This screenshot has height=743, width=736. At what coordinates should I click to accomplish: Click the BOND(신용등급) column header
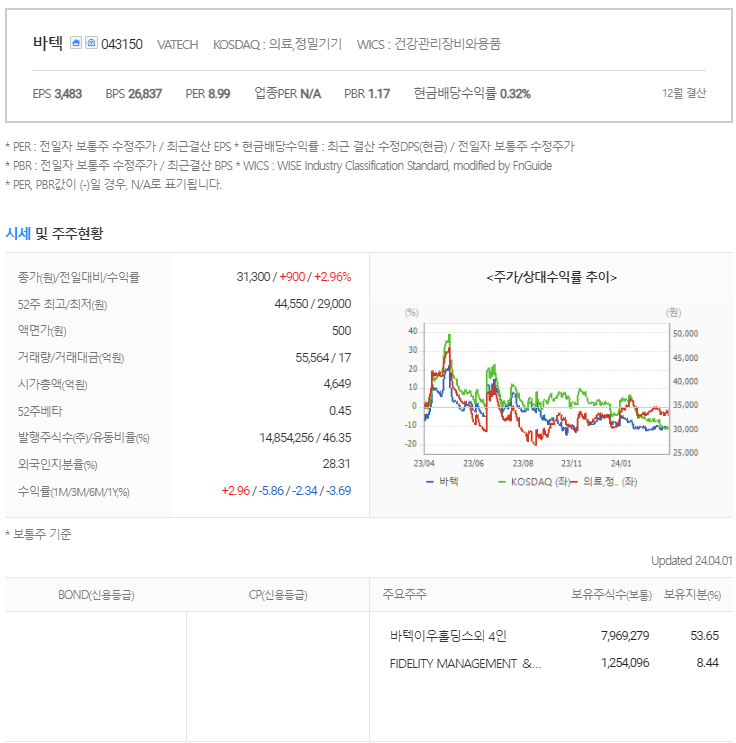[96, 595]
